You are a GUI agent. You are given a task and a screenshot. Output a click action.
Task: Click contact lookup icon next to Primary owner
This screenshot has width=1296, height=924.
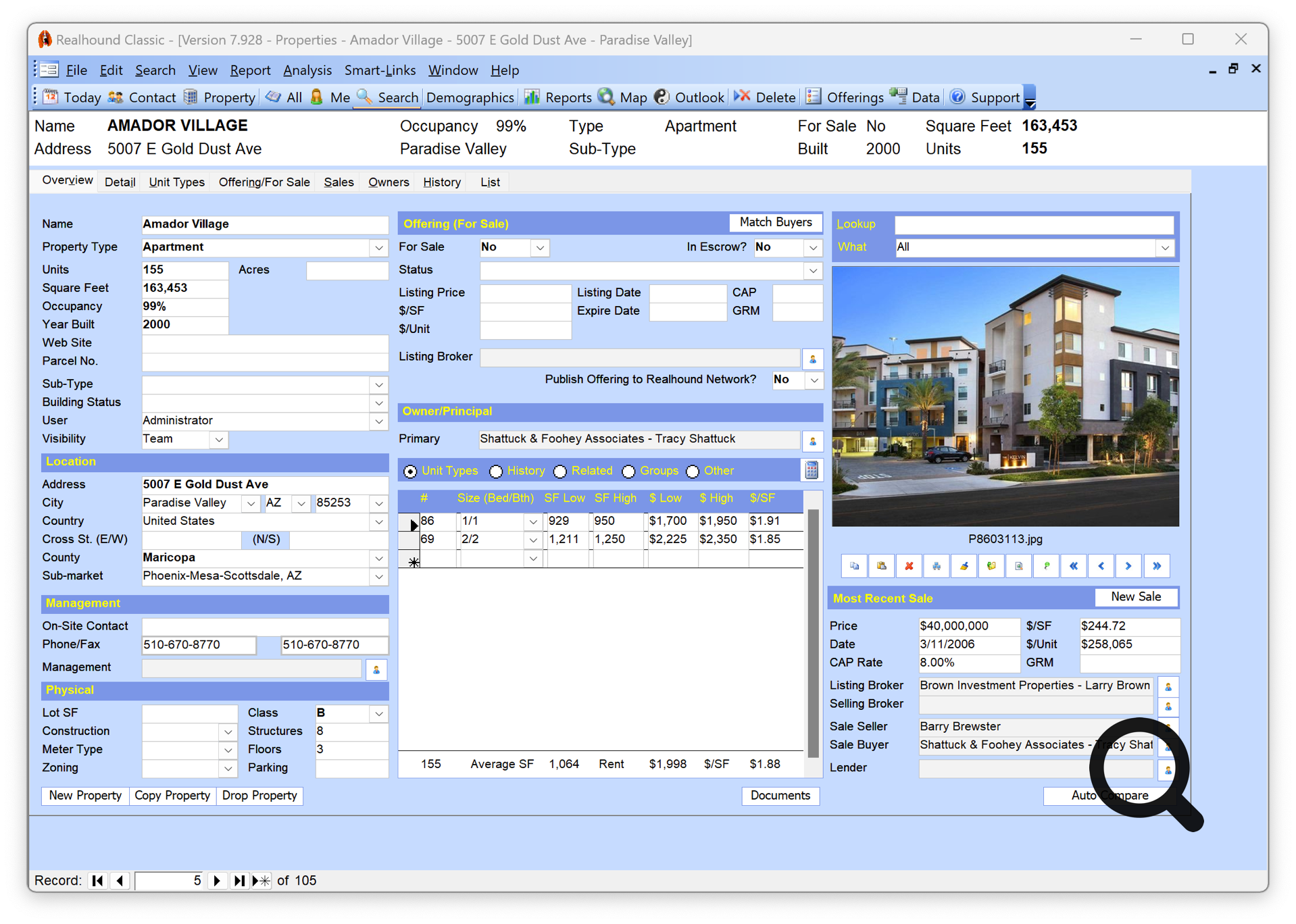pos(813,440)
